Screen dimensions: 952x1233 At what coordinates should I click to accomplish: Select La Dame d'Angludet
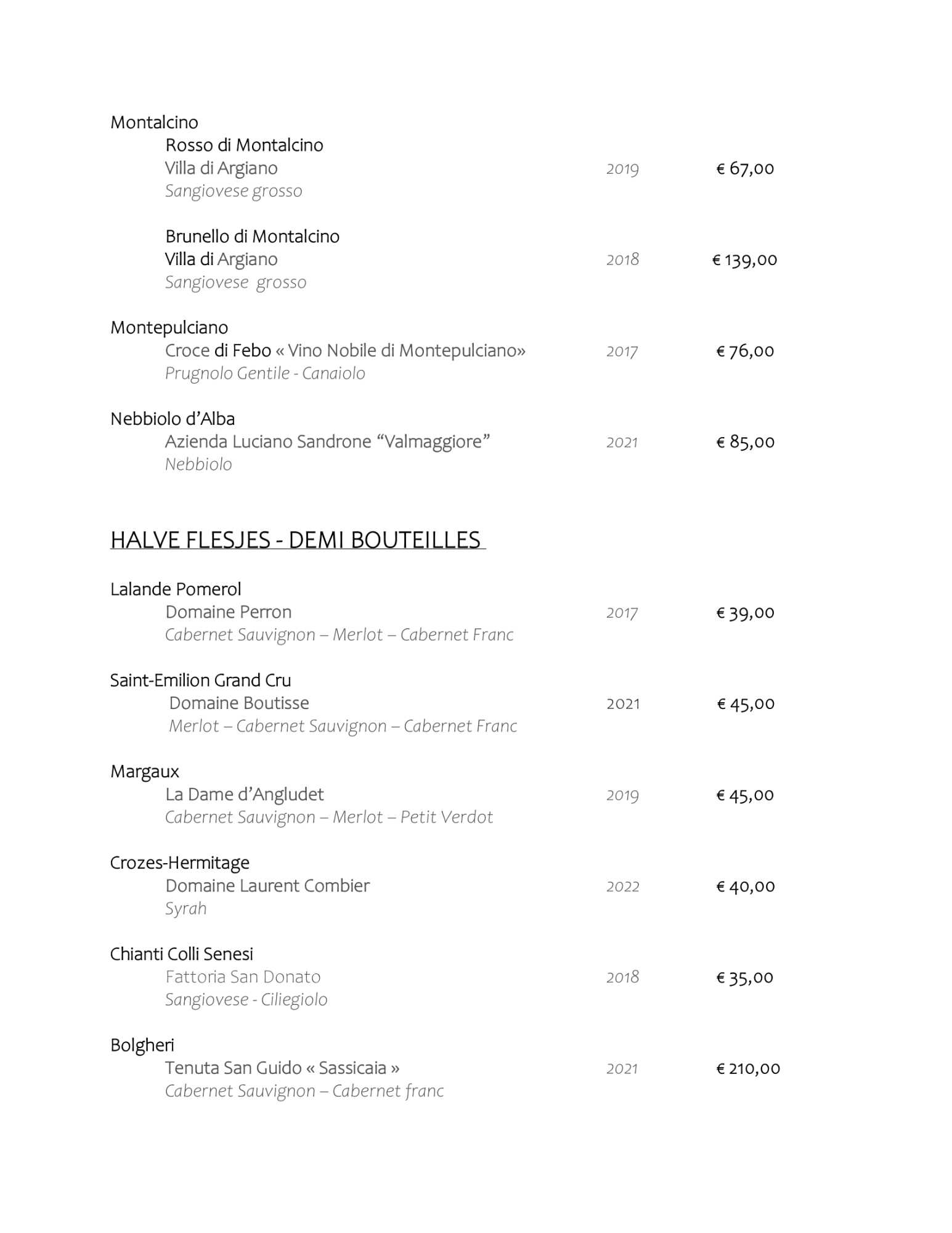pos(244,795)
